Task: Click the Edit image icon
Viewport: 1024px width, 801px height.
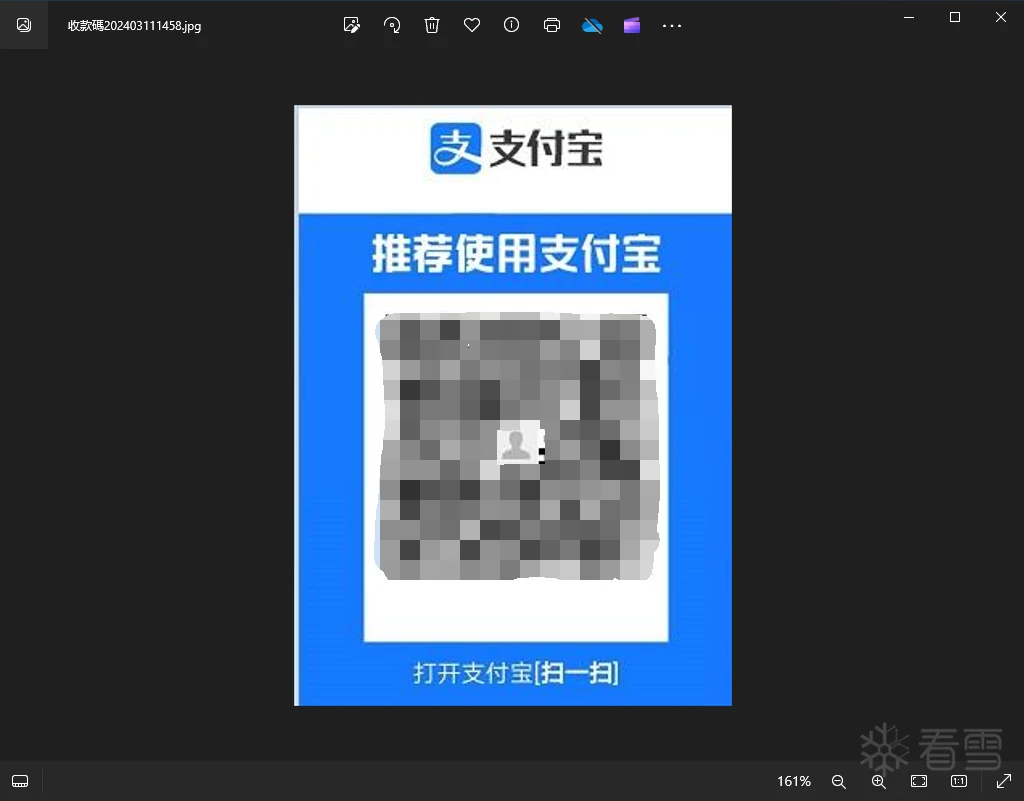Action: click(351, 25)
